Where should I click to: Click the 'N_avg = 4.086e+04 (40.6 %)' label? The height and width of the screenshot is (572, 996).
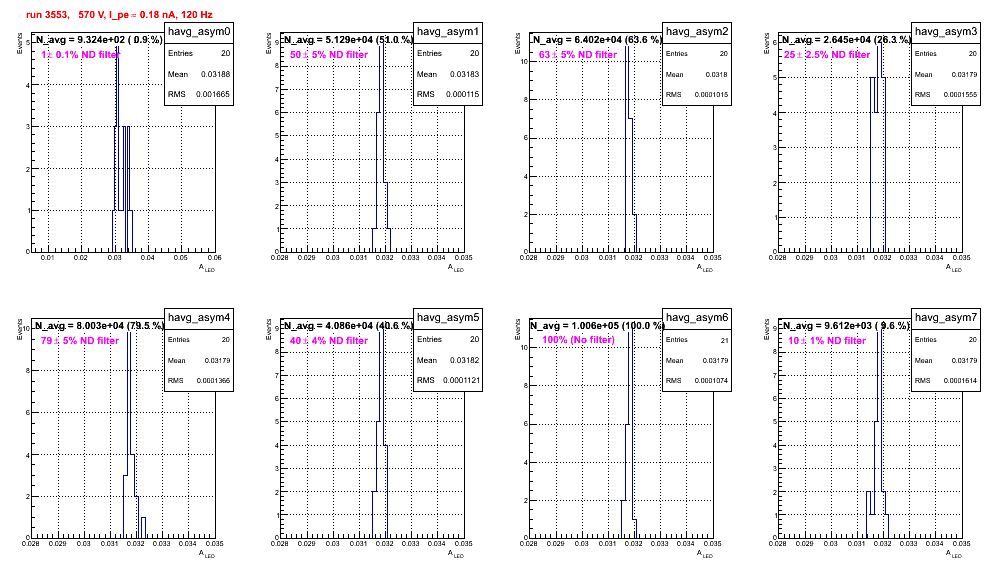(347, 325)
